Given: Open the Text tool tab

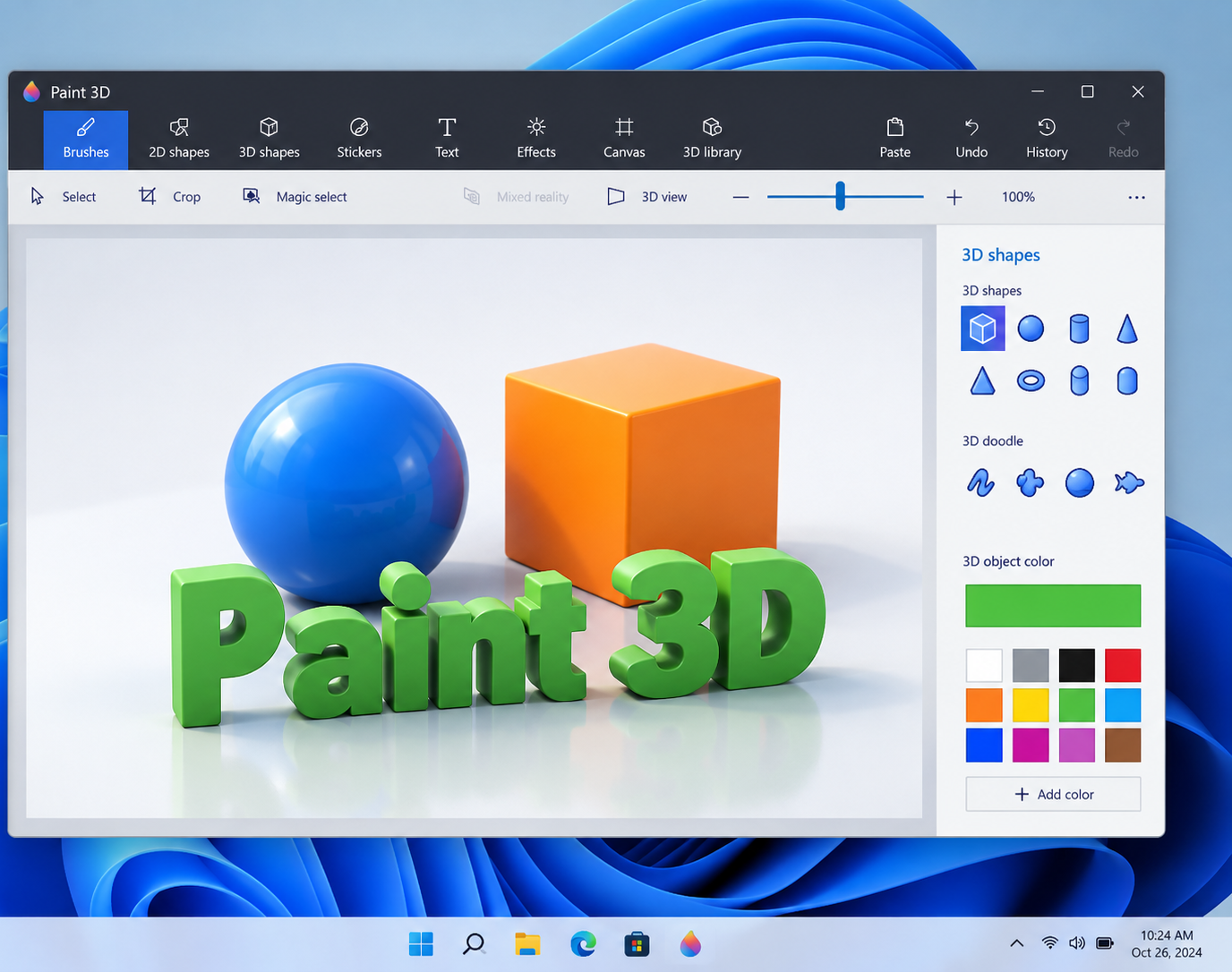Looking at the screenshot, I should tap(447, 140).
